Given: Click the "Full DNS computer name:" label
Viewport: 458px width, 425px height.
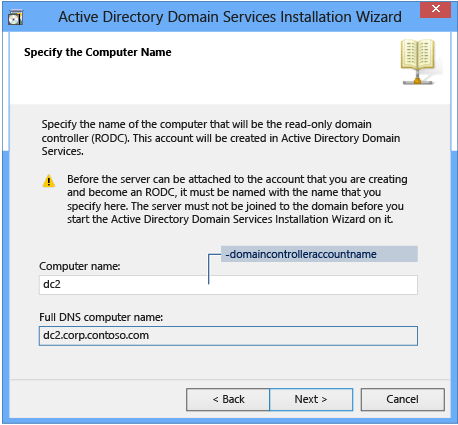Looking at the screenshot, I should point(101,317).
